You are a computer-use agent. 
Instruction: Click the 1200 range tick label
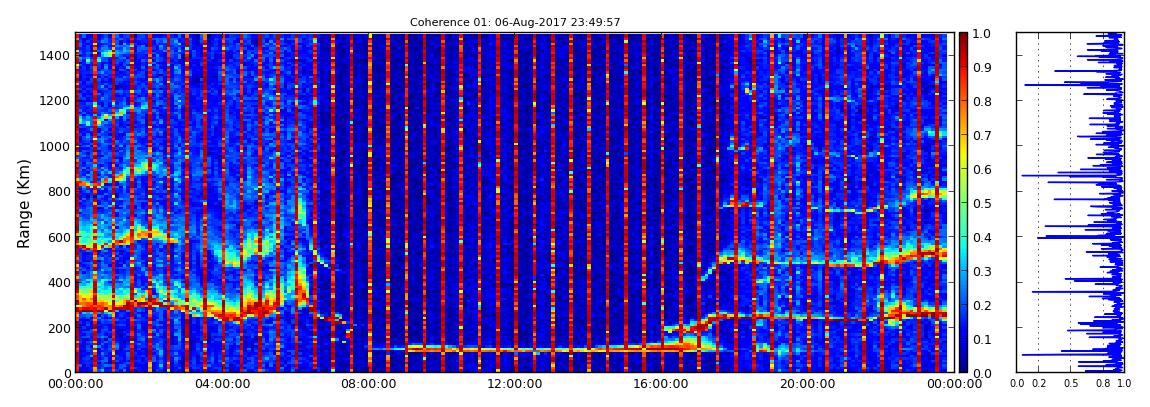[x=55, y=101]
